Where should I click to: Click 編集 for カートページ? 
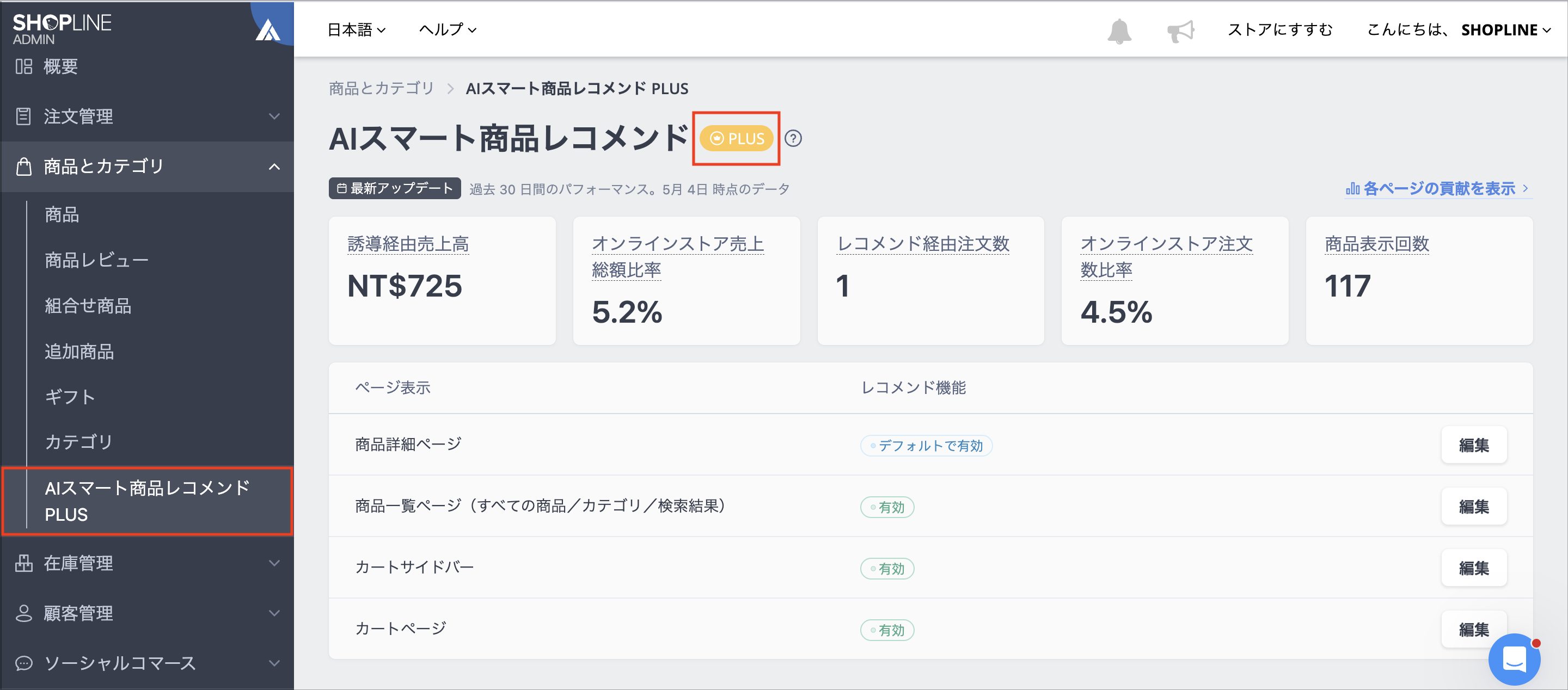pyautogui.click(x=1474, y=630)
